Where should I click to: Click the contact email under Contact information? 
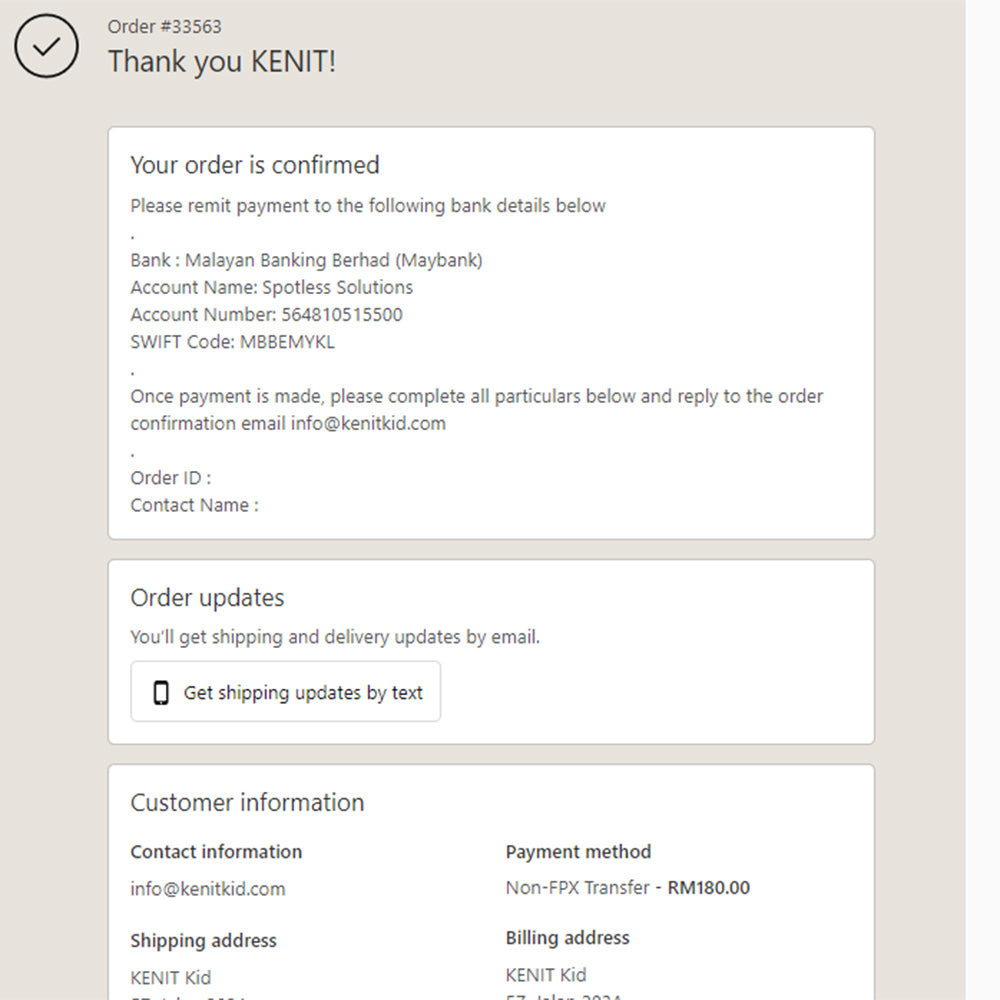[x=207, y=888]
